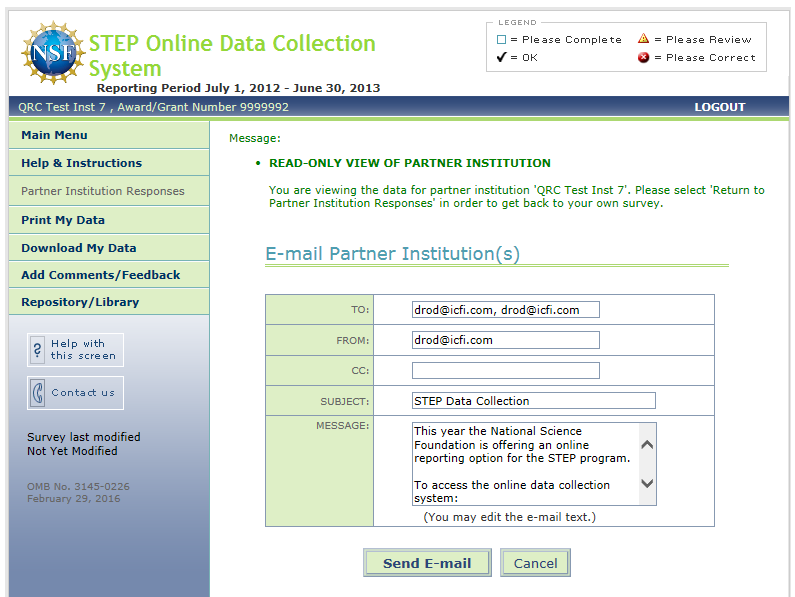Click the STEP Online Data Collection System title

coord(232,56)
